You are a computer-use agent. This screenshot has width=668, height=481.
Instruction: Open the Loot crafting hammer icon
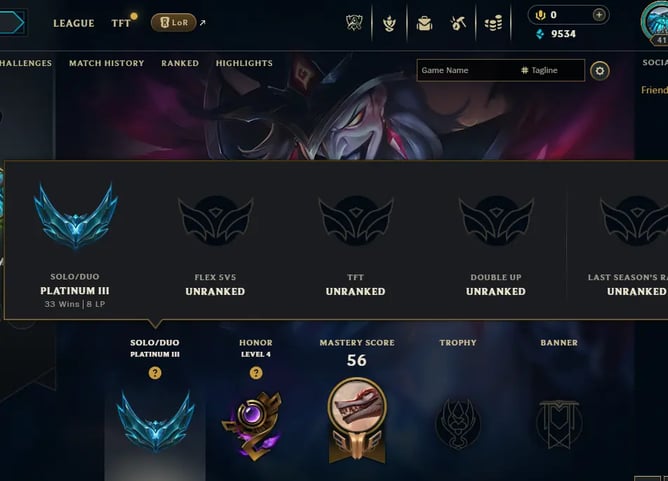pyautogui.click(x=458, y=23)
